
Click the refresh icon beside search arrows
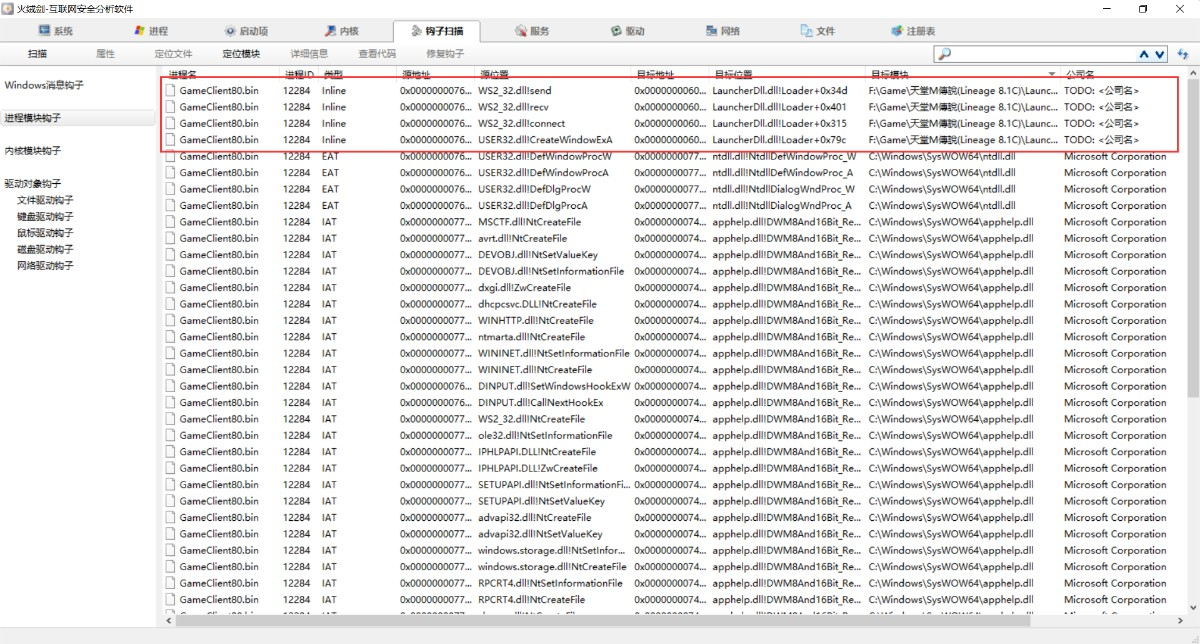1184,54
